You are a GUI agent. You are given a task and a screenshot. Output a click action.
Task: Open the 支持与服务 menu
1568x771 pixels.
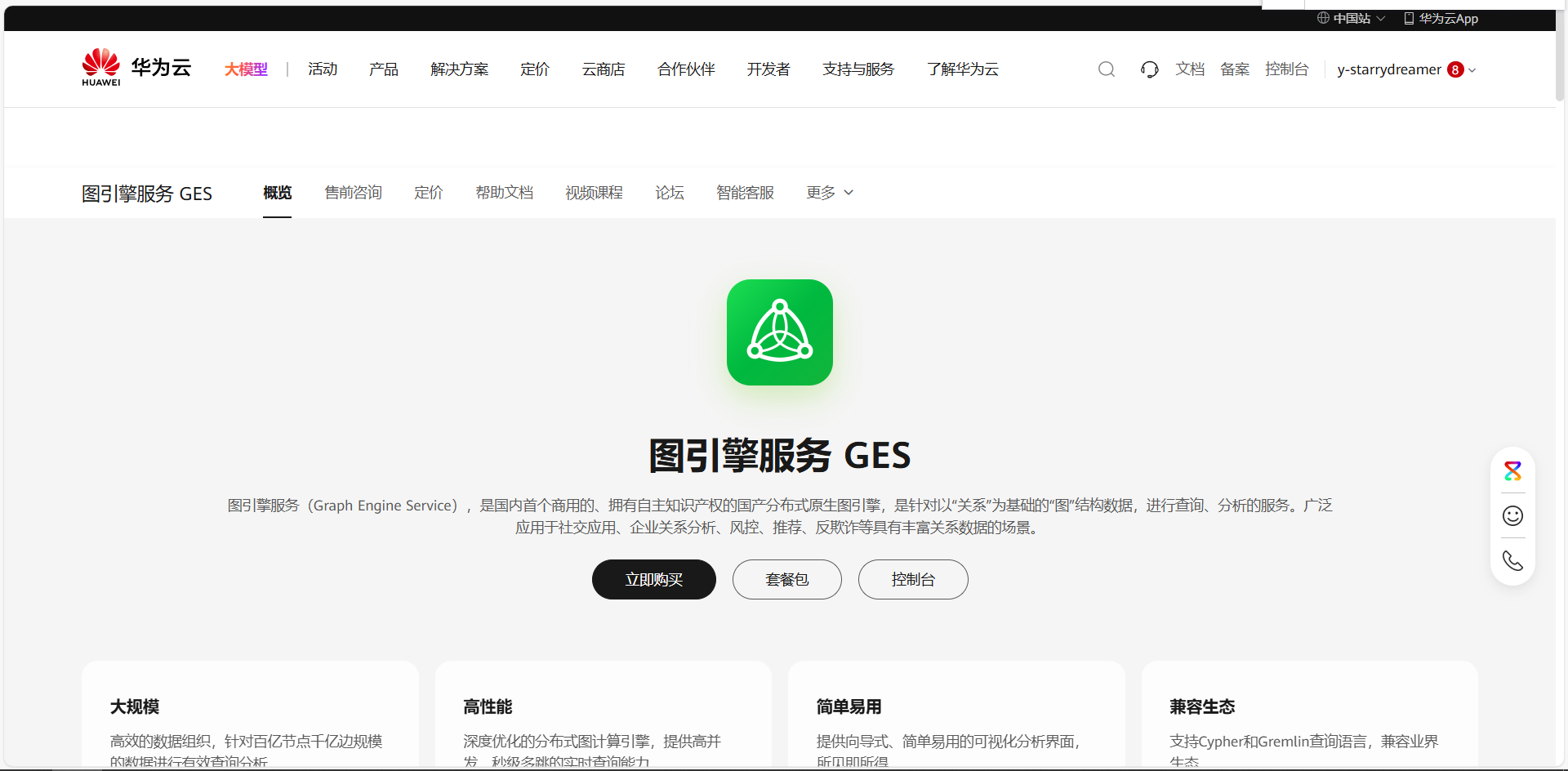click(x=858, y=69)
